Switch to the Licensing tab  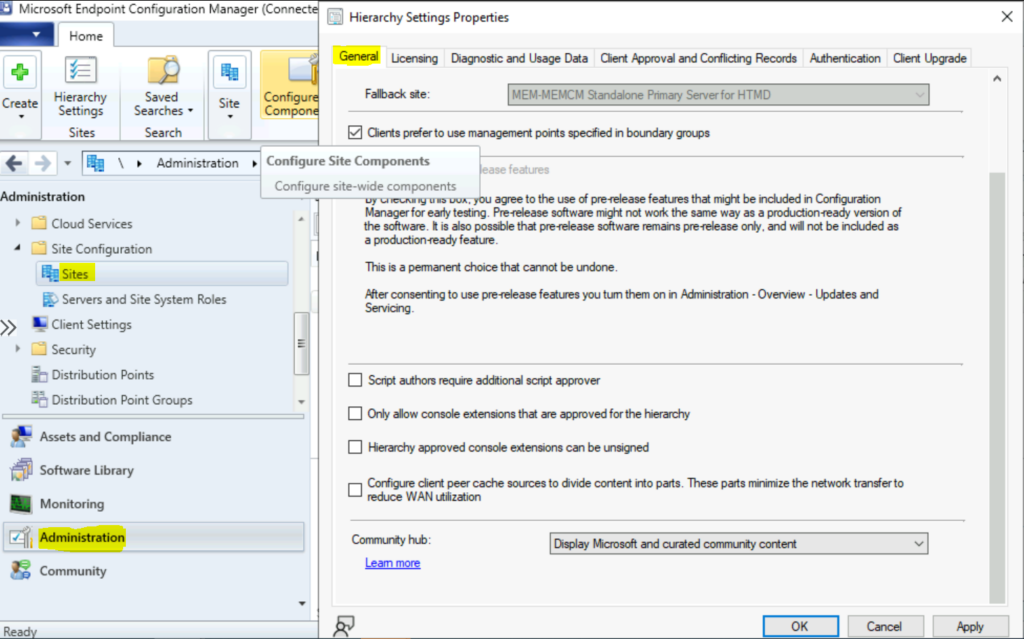click(414, 58)
